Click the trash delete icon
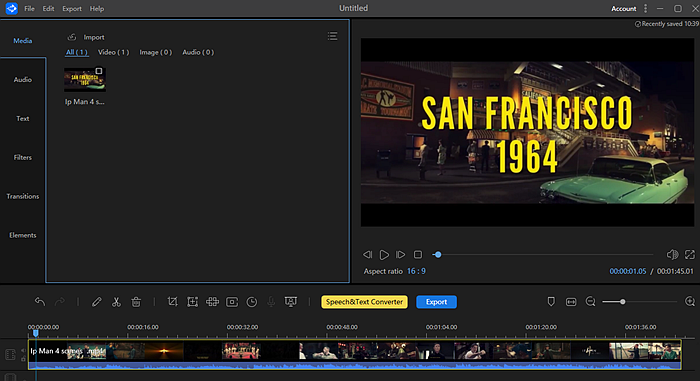This screenshot has width=700, height=381. click(x=136, y=302)
